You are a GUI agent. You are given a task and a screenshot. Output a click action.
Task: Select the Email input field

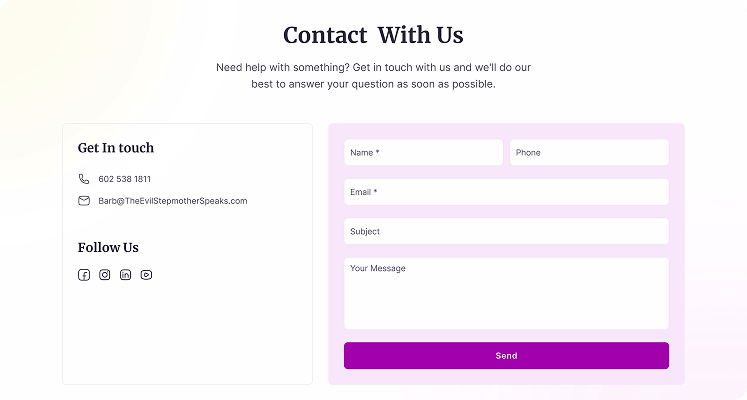[506, 192]
